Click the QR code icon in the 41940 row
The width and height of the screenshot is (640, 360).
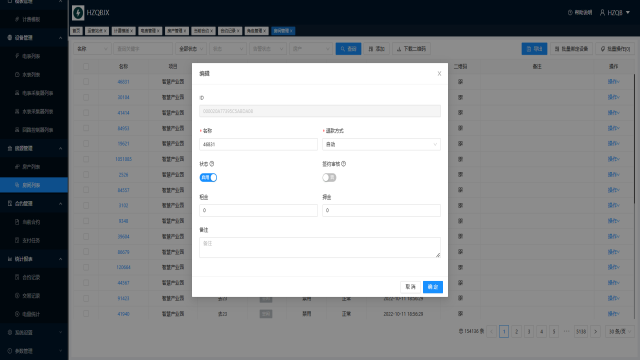[460, 313]
